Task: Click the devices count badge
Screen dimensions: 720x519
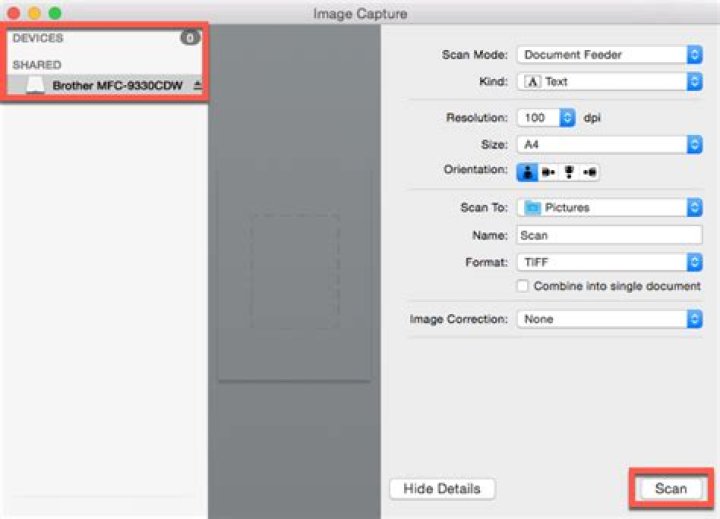Action: coord(190,38)
